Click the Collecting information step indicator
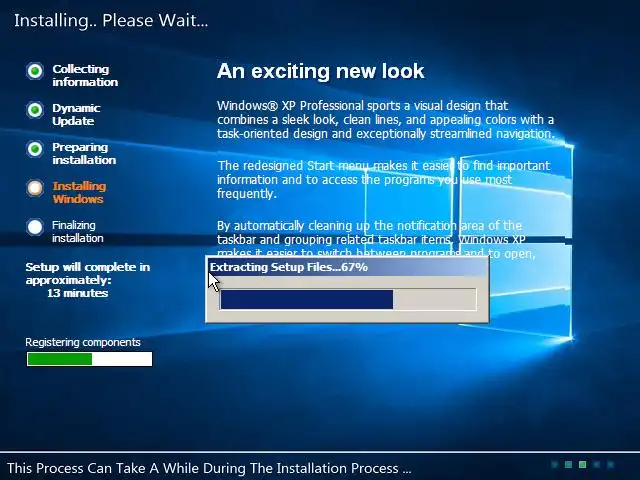 35,71
